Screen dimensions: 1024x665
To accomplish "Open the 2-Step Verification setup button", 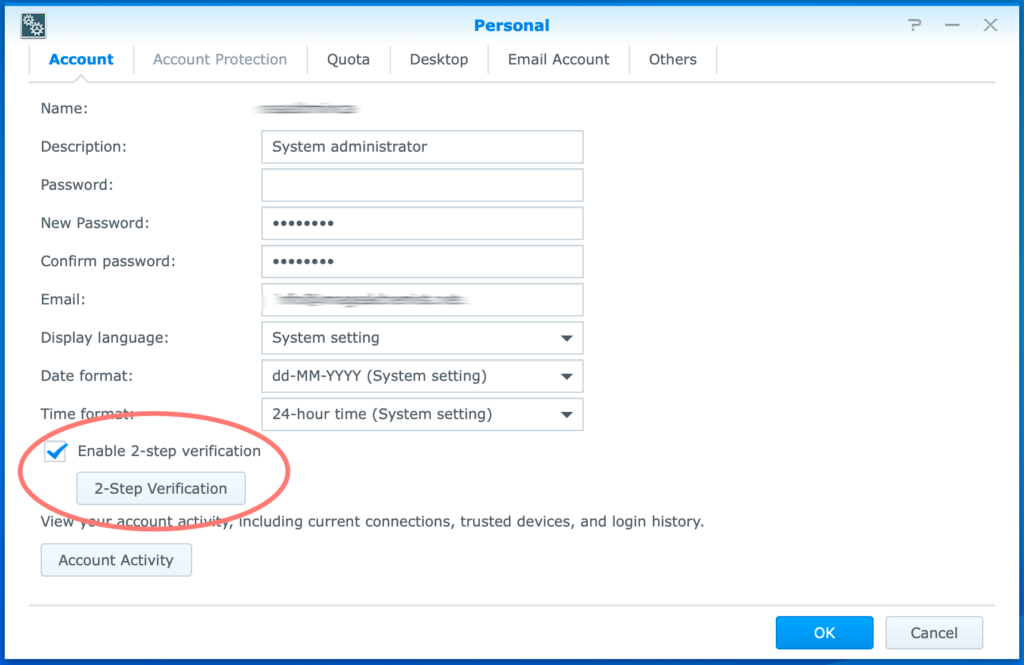I will point(160,488).
